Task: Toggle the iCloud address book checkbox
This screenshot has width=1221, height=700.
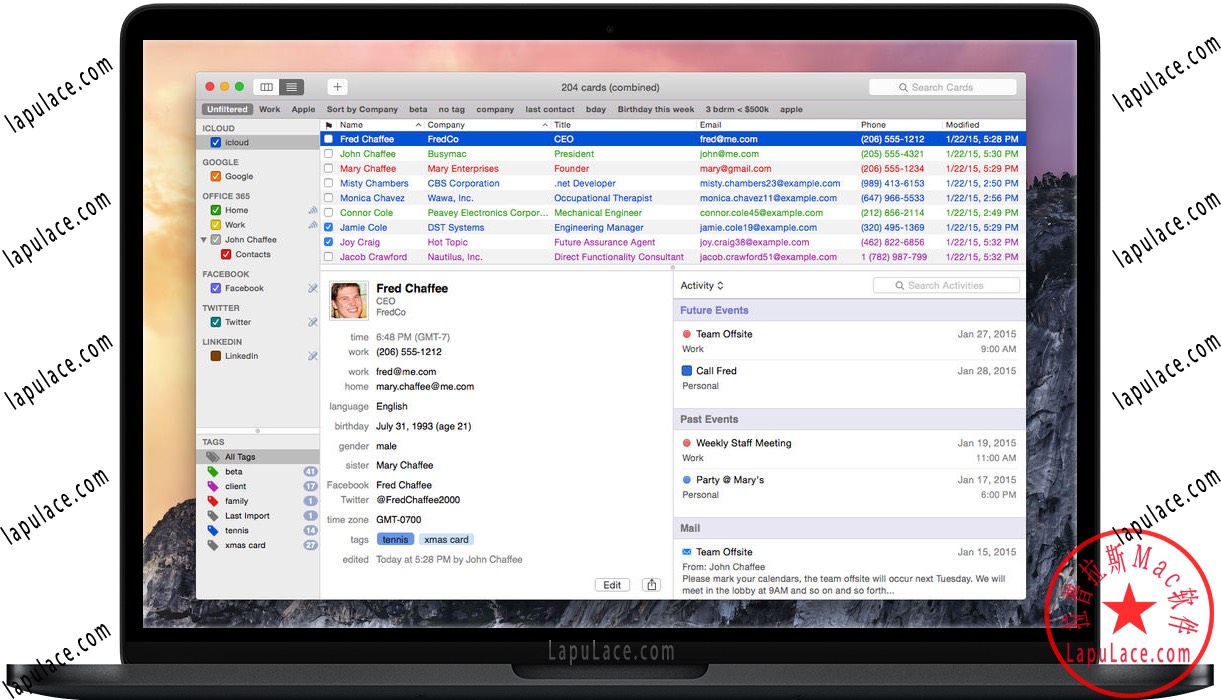Action: point(215,143)
